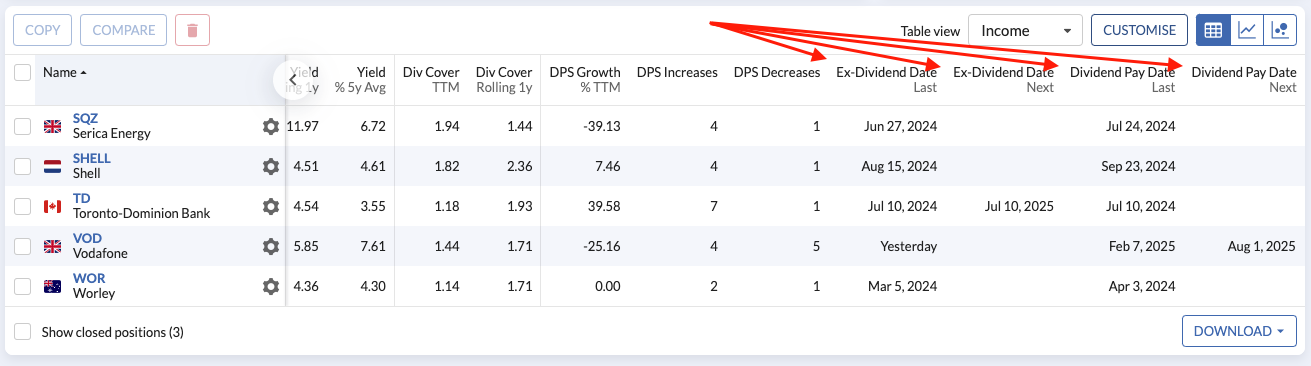Click 'Mar 5, 2024' ex-dividend cell
The image size is (1311, 366).
(904, 286)
